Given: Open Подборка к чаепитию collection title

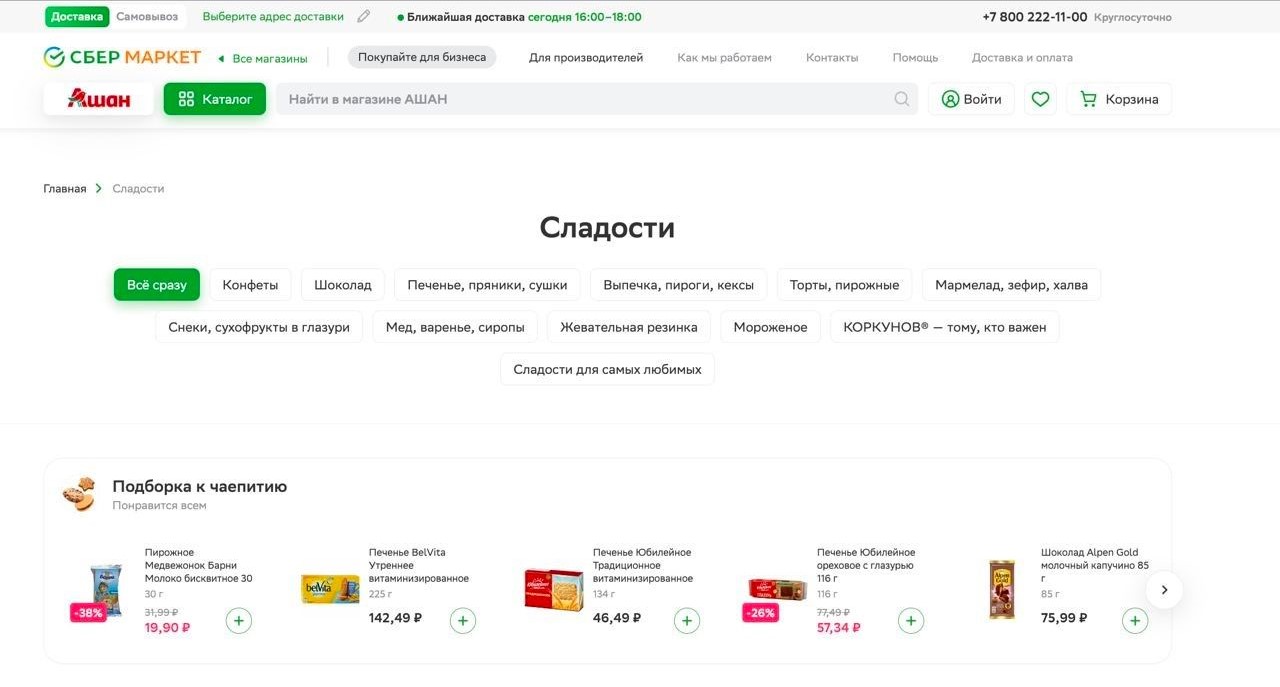Looking at the screenshot, I should point(199,487).
